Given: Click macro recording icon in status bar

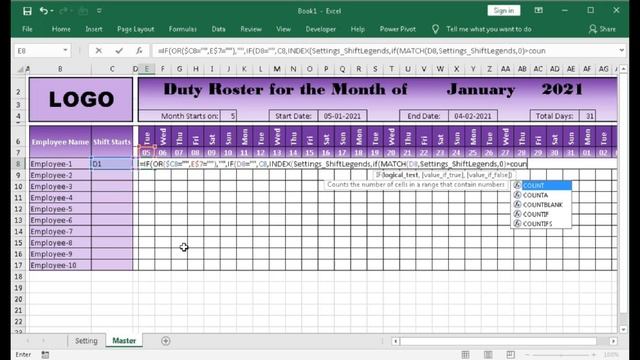Looking at the screenshot, I should pos(45,355).
